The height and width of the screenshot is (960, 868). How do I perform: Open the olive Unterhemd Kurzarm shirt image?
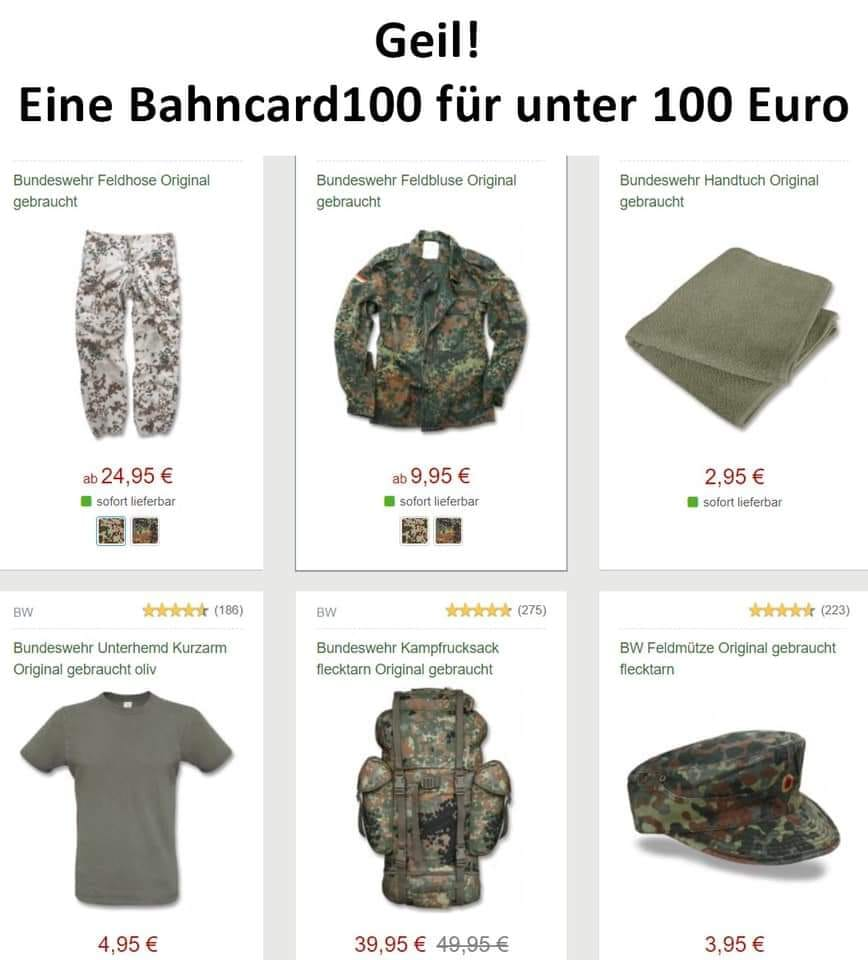(127, 799)
